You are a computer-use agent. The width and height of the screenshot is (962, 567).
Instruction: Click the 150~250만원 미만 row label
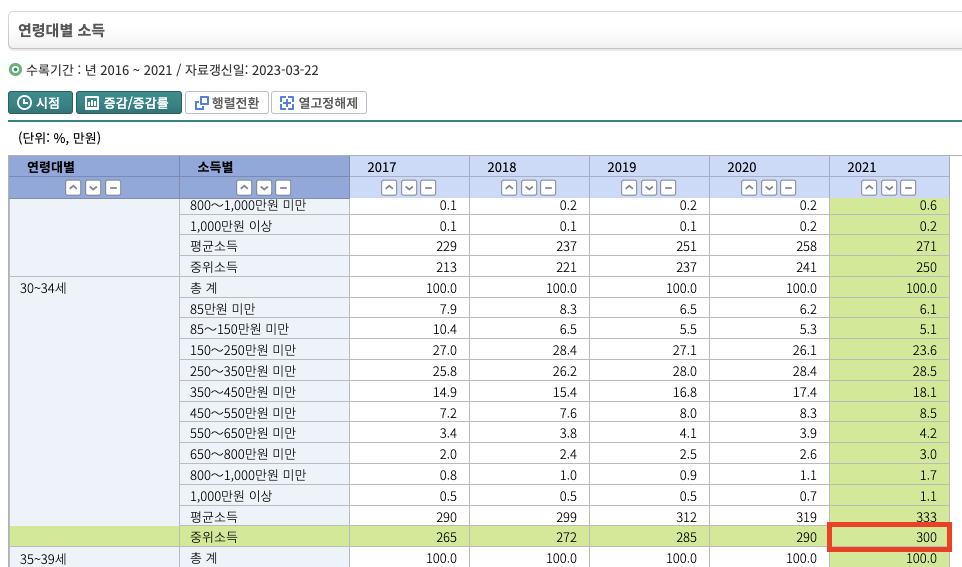[264, 350]
